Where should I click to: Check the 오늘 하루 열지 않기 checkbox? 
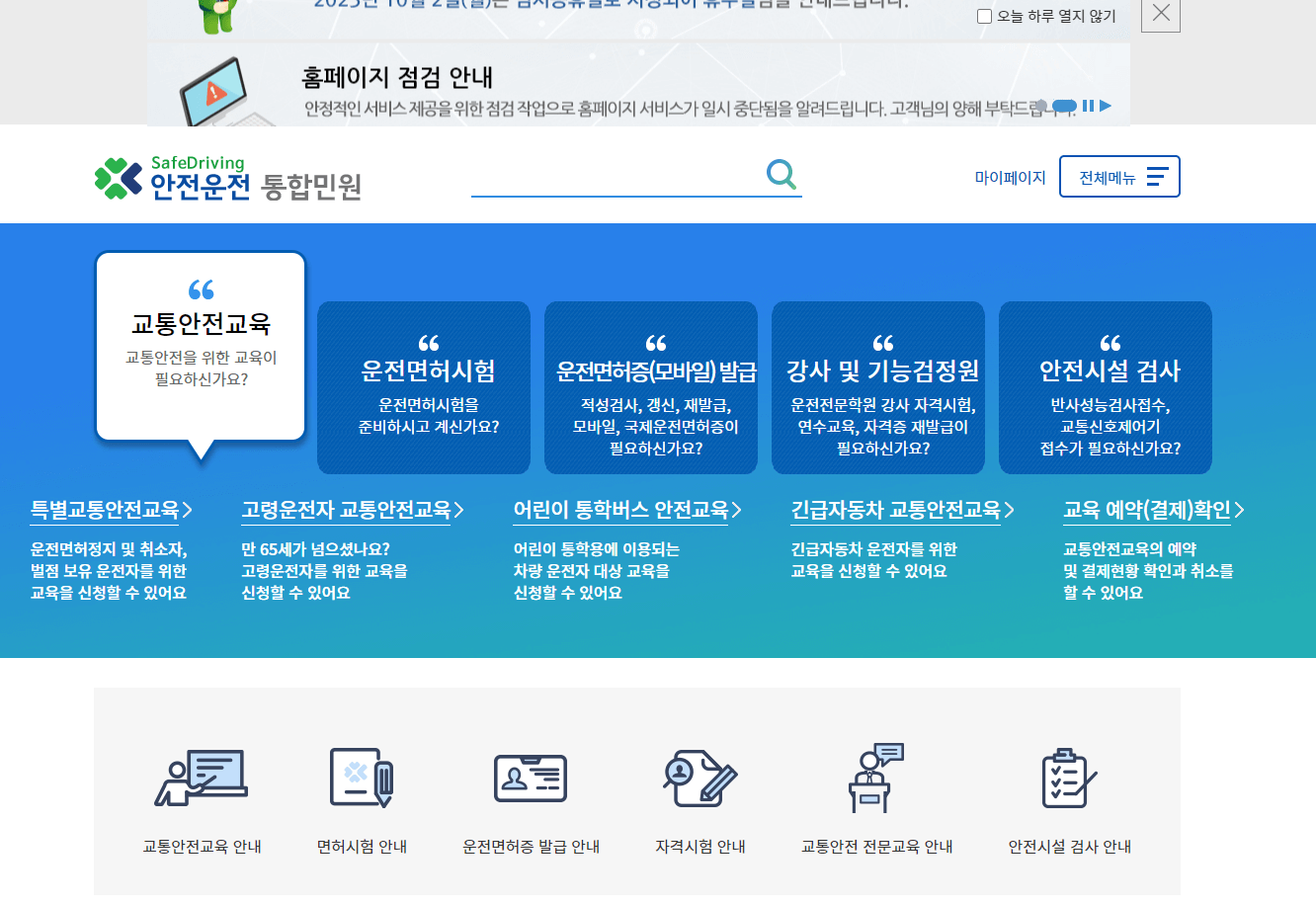tap(984, 15)
